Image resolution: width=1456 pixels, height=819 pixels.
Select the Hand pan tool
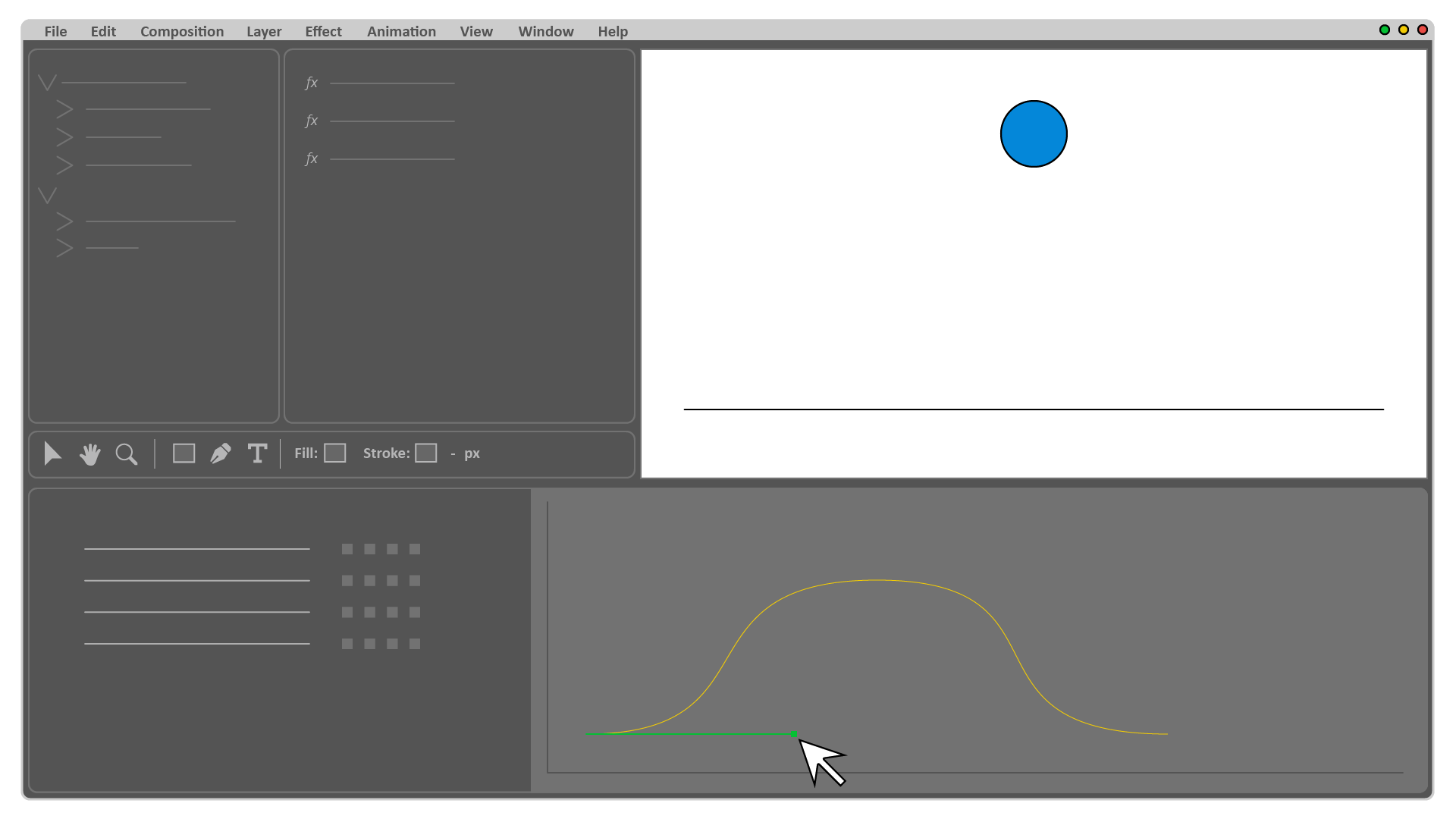[89, 453]
